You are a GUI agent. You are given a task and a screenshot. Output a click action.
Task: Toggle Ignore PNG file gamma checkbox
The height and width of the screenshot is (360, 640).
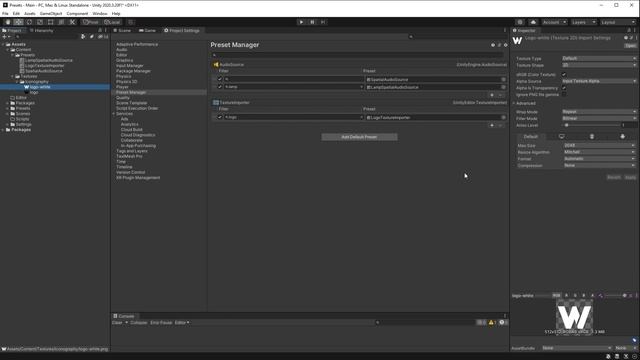[x=564, y=94]
